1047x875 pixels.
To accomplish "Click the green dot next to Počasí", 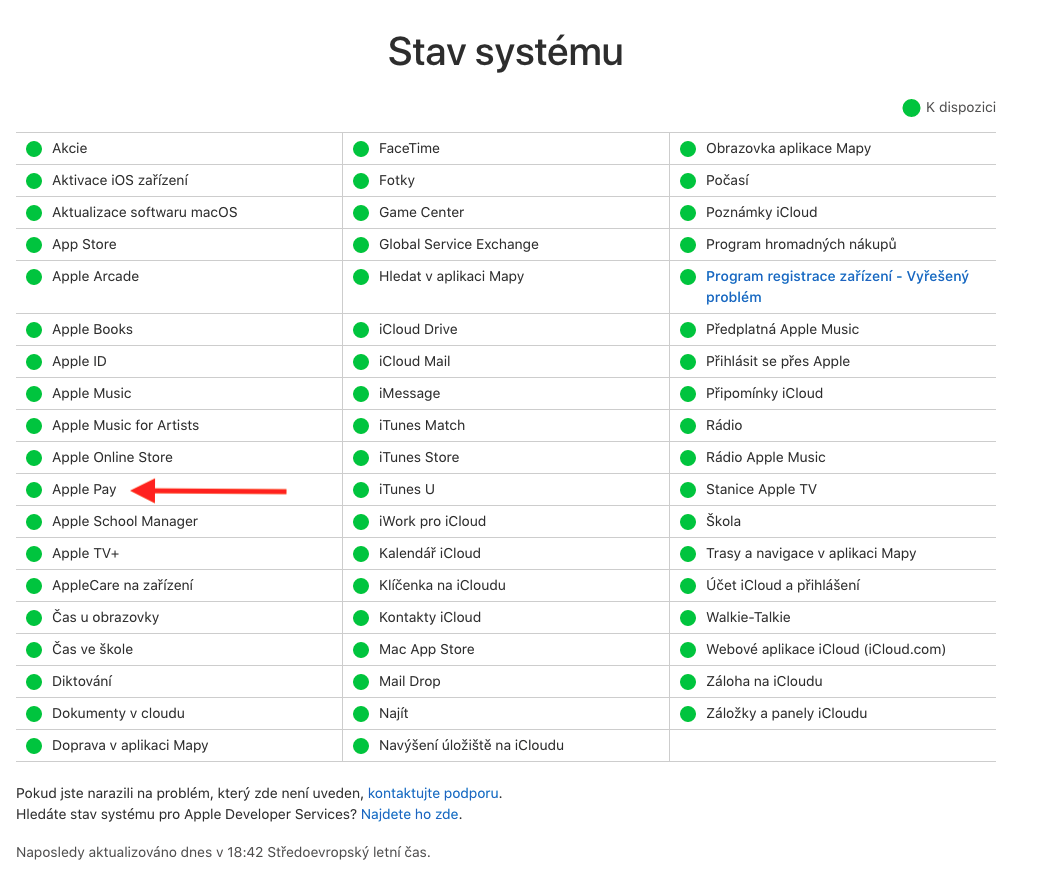I will tap(688, 181).
